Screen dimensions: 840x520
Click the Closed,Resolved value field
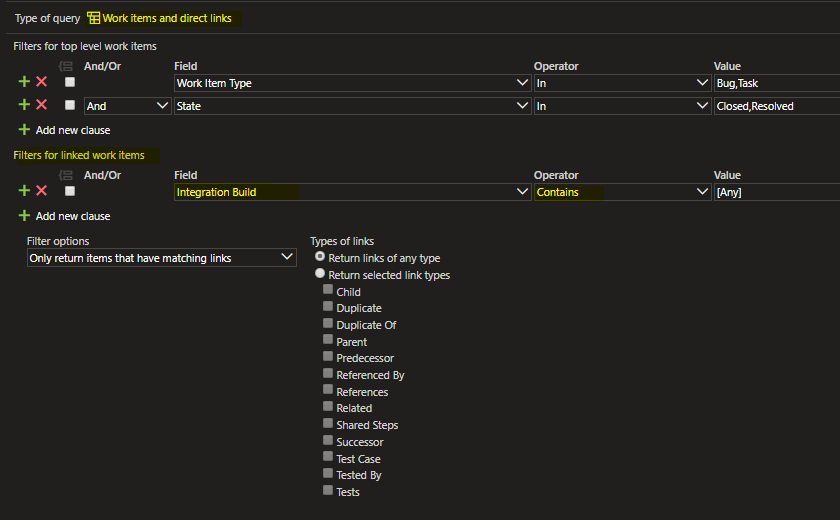point(776,106)
